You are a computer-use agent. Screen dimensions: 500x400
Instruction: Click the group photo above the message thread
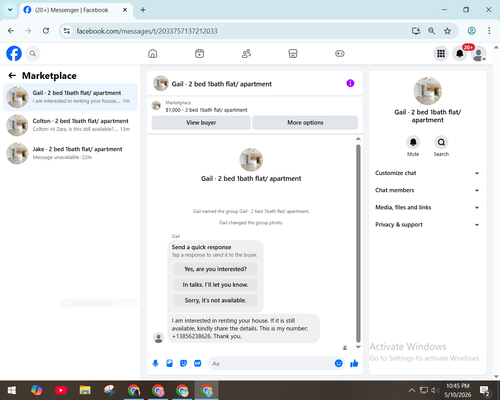point(251,160)
